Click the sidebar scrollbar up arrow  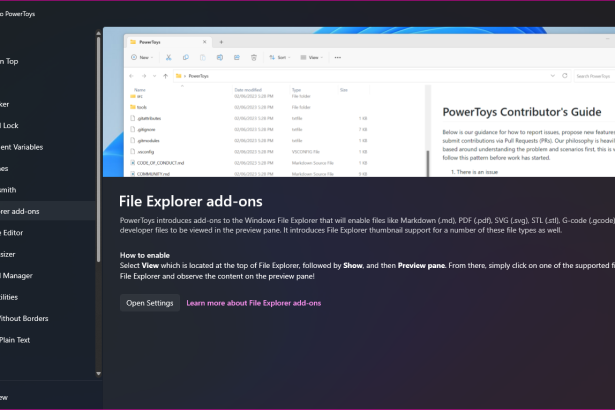coord(98,34)
